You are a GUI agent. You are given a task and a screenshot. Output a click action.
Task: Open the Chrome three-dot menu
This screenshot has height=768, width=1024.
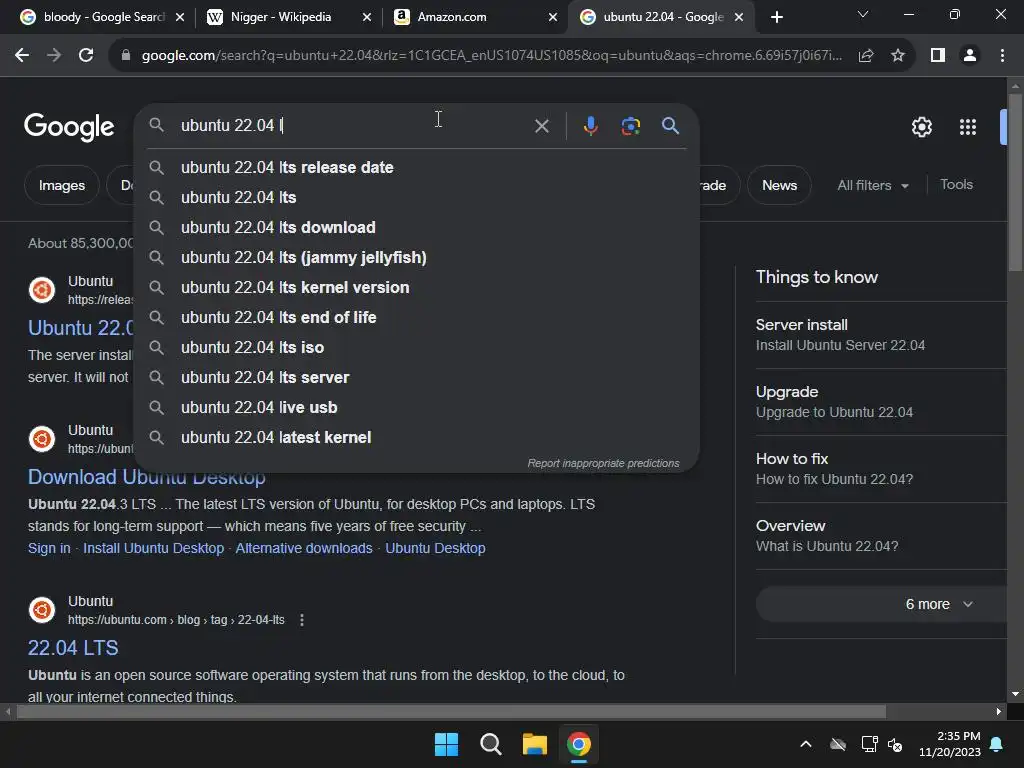[1002, 56]
